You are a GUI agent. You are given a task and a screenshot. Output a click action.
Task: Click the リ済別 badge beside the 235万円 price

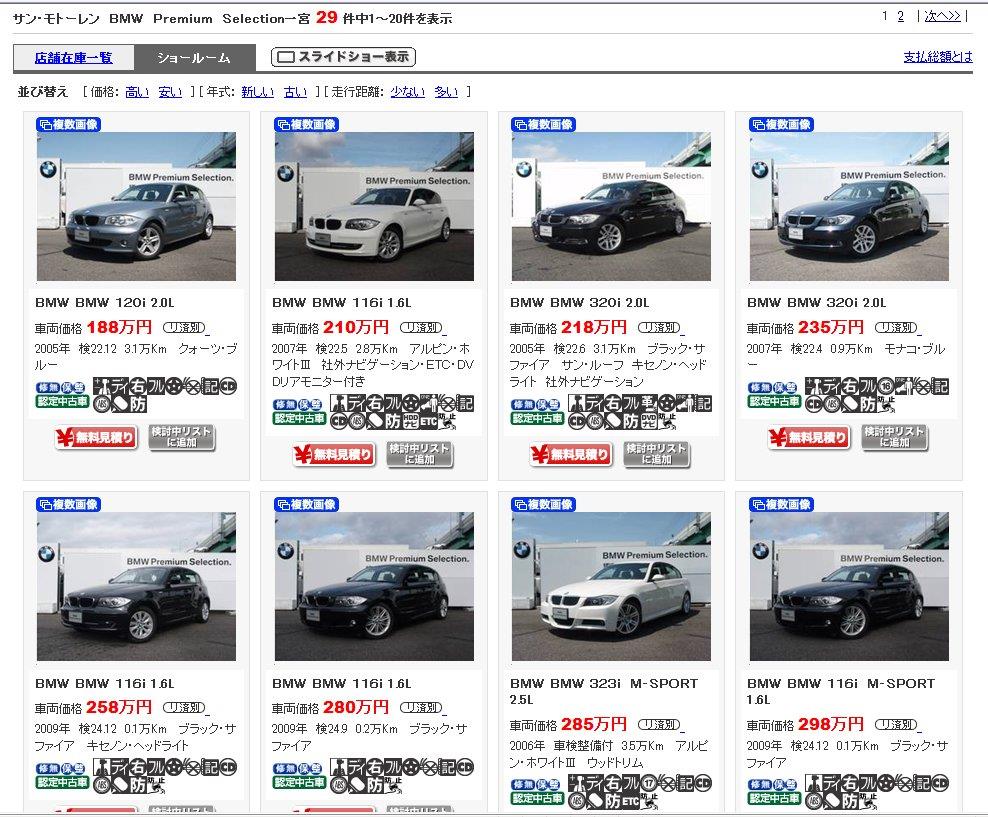896,328
